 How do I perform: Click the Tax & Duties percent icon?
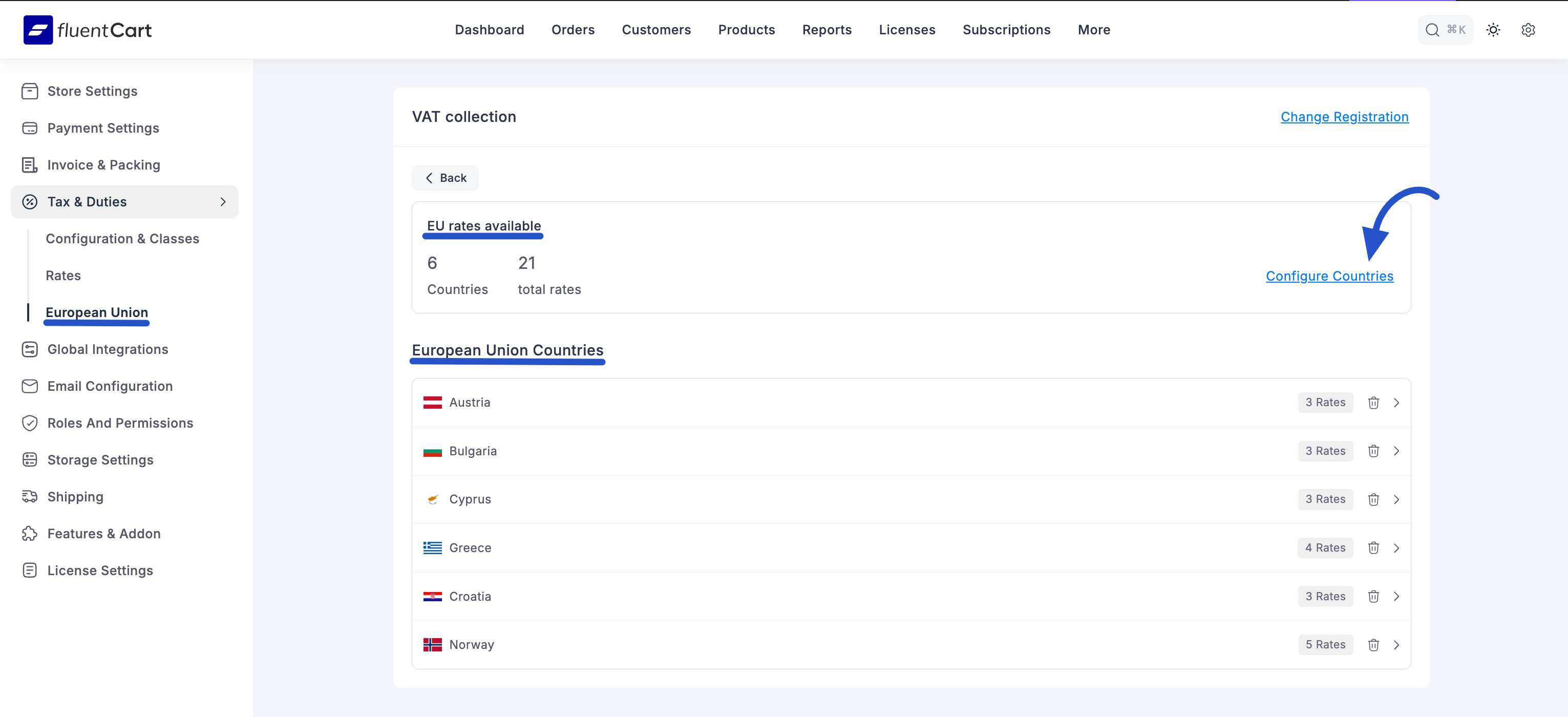click(x=30, y=201)
